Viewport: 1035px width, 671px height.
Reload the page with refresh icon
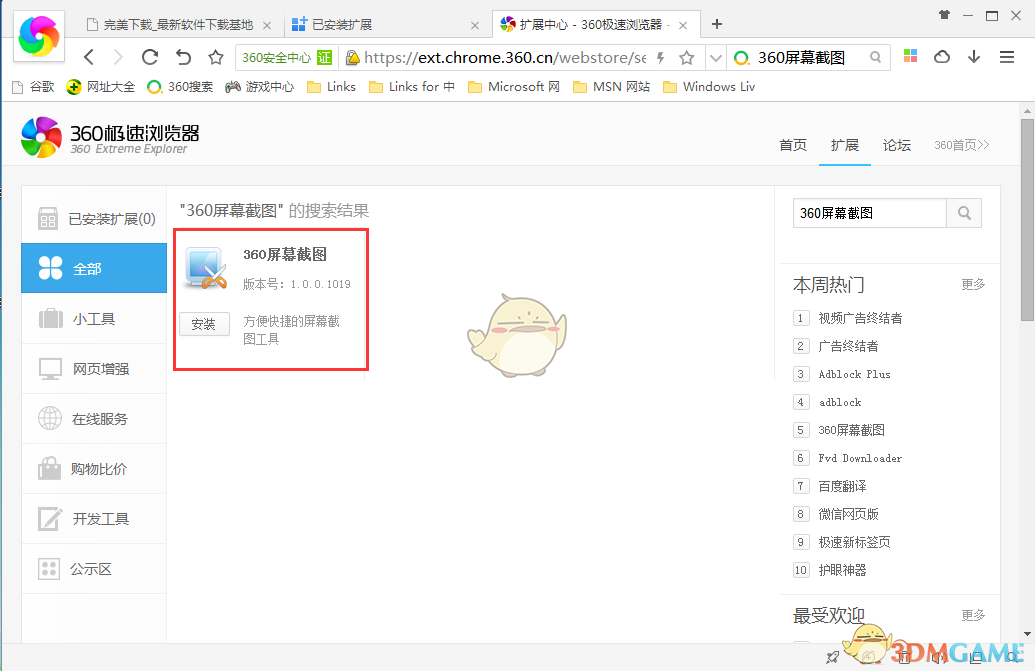tap(150, 57)
